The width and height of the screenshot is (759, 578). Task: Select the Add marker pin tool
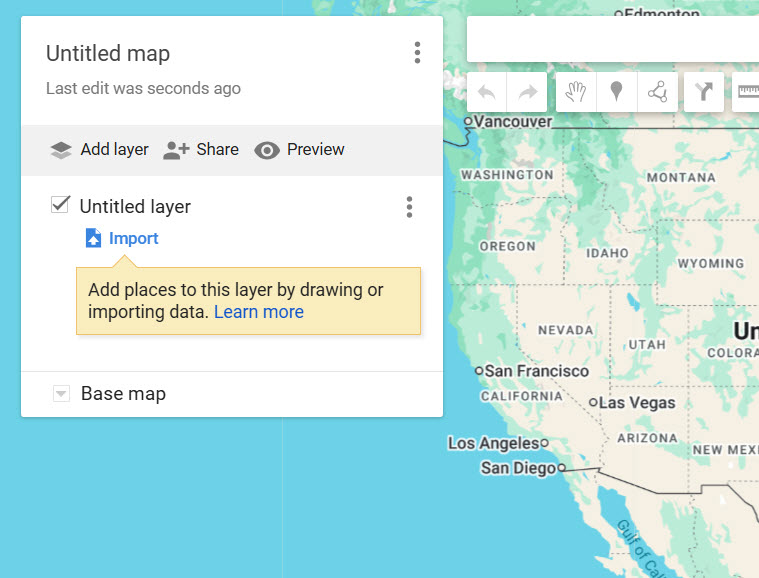(616, 92)
